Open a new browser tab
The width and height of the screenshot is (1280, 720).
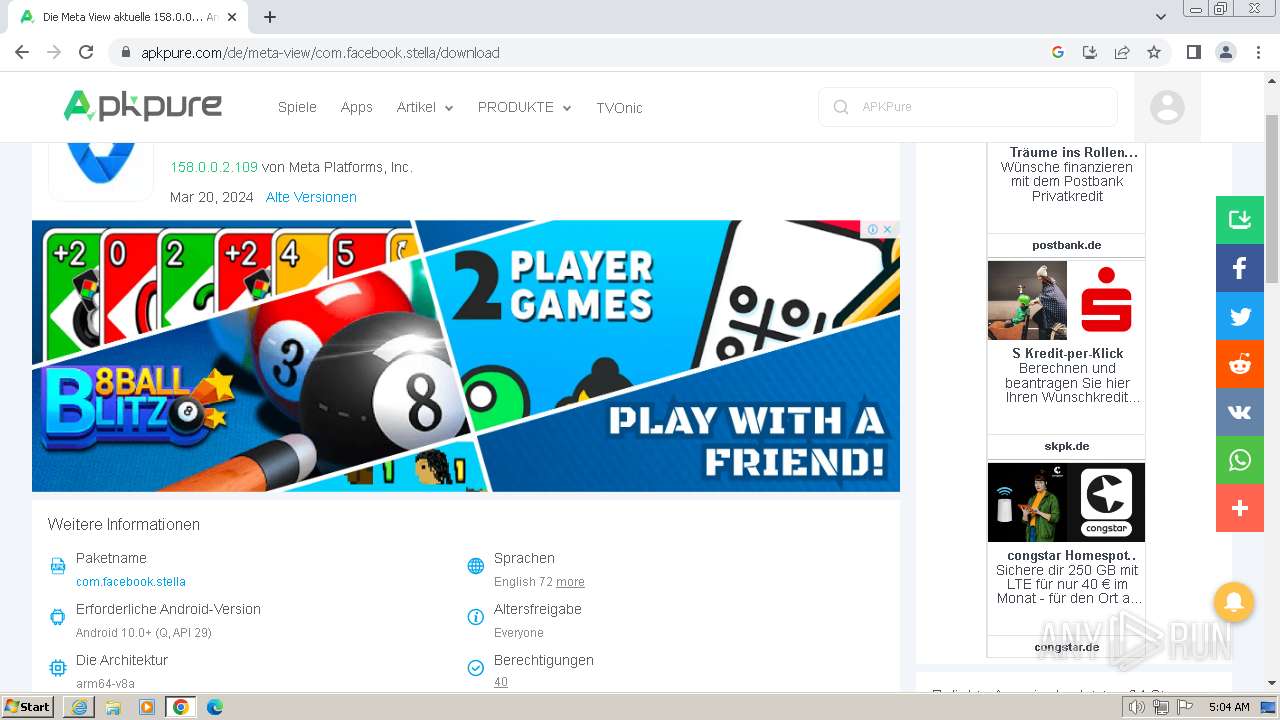270,17
